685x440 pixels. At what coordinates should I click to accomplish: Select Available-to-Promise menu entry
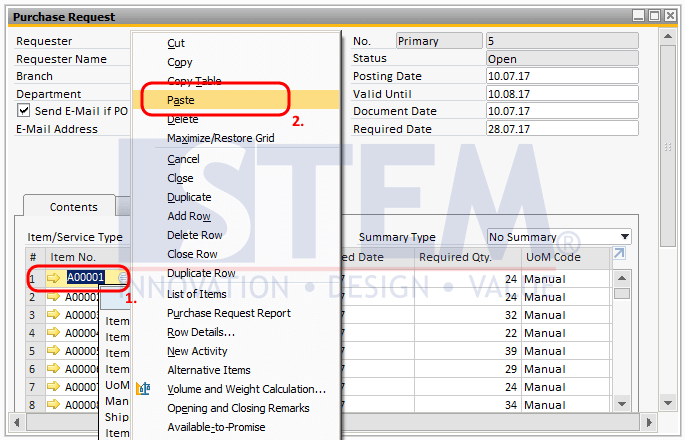pyautogui.click(x=216, y=427)
